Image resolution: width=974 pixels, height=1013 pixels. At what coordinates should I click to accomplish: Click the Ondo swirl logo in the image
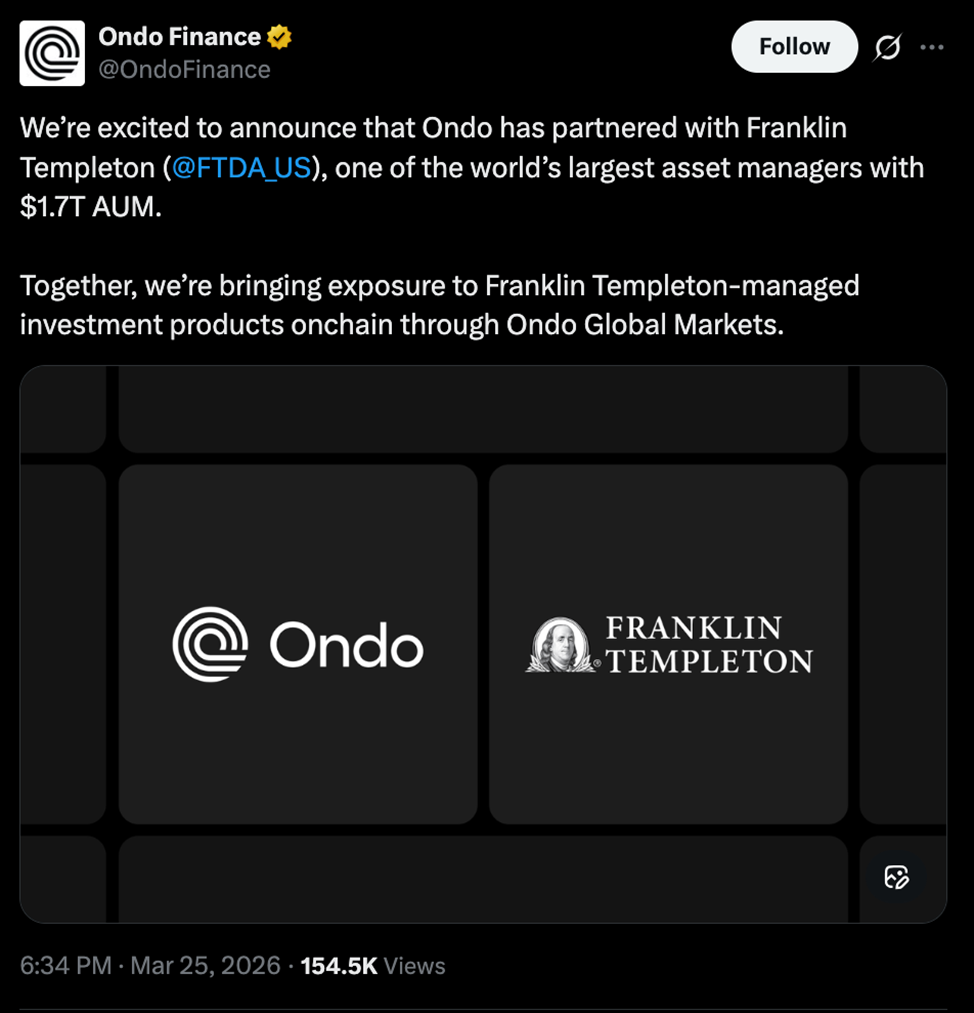[x=210, y=645]
